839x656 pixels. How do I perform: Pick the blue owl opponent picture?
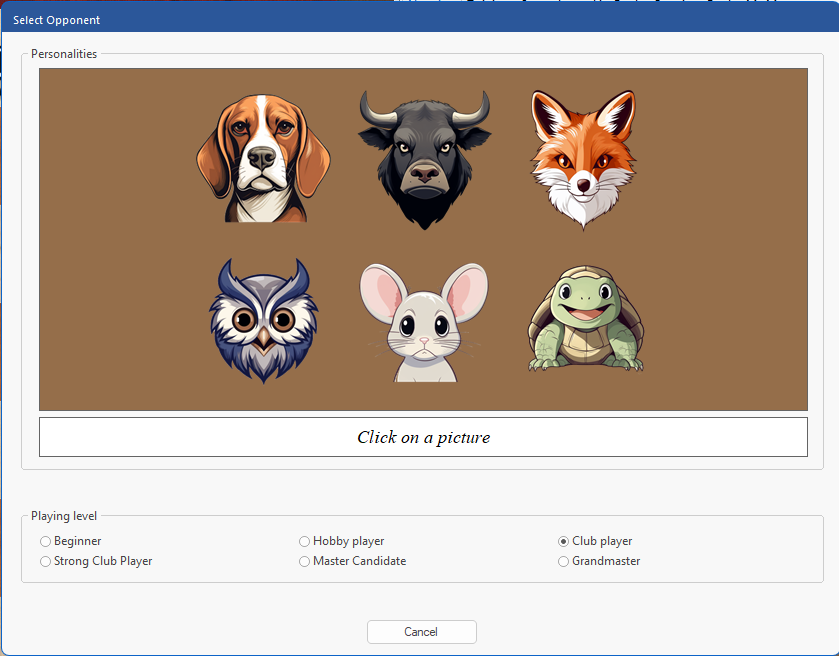[x=263, y=320]
